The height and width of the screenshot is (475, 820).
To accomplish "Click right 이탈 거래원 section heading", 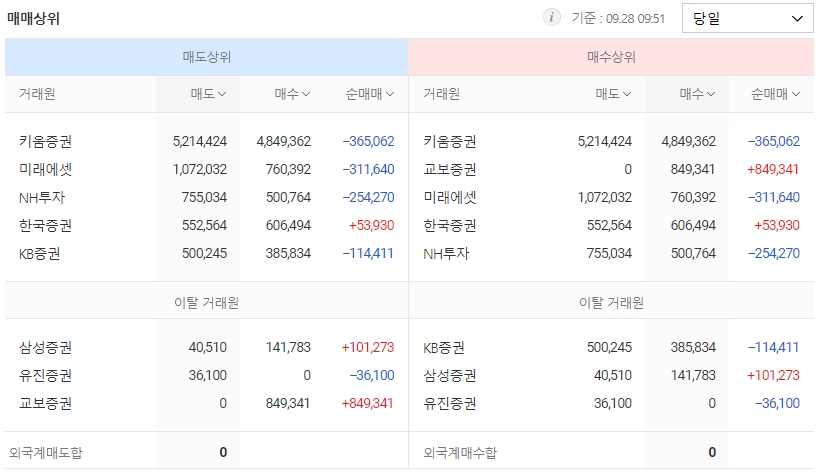I will [x=611, y=302].
